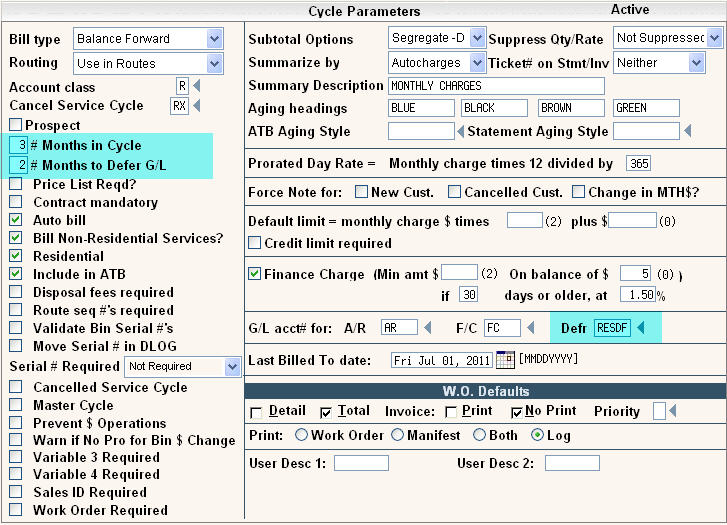Uncheck Auto bill checkbox

tap(15, 220)
